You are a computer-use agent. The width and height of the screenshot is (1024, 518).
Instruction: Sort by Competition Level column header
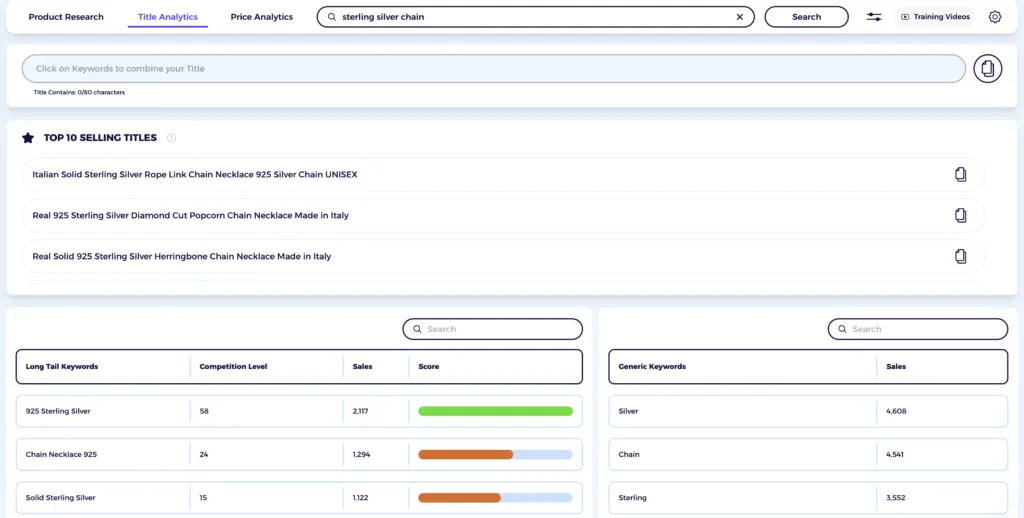[233, 366]
